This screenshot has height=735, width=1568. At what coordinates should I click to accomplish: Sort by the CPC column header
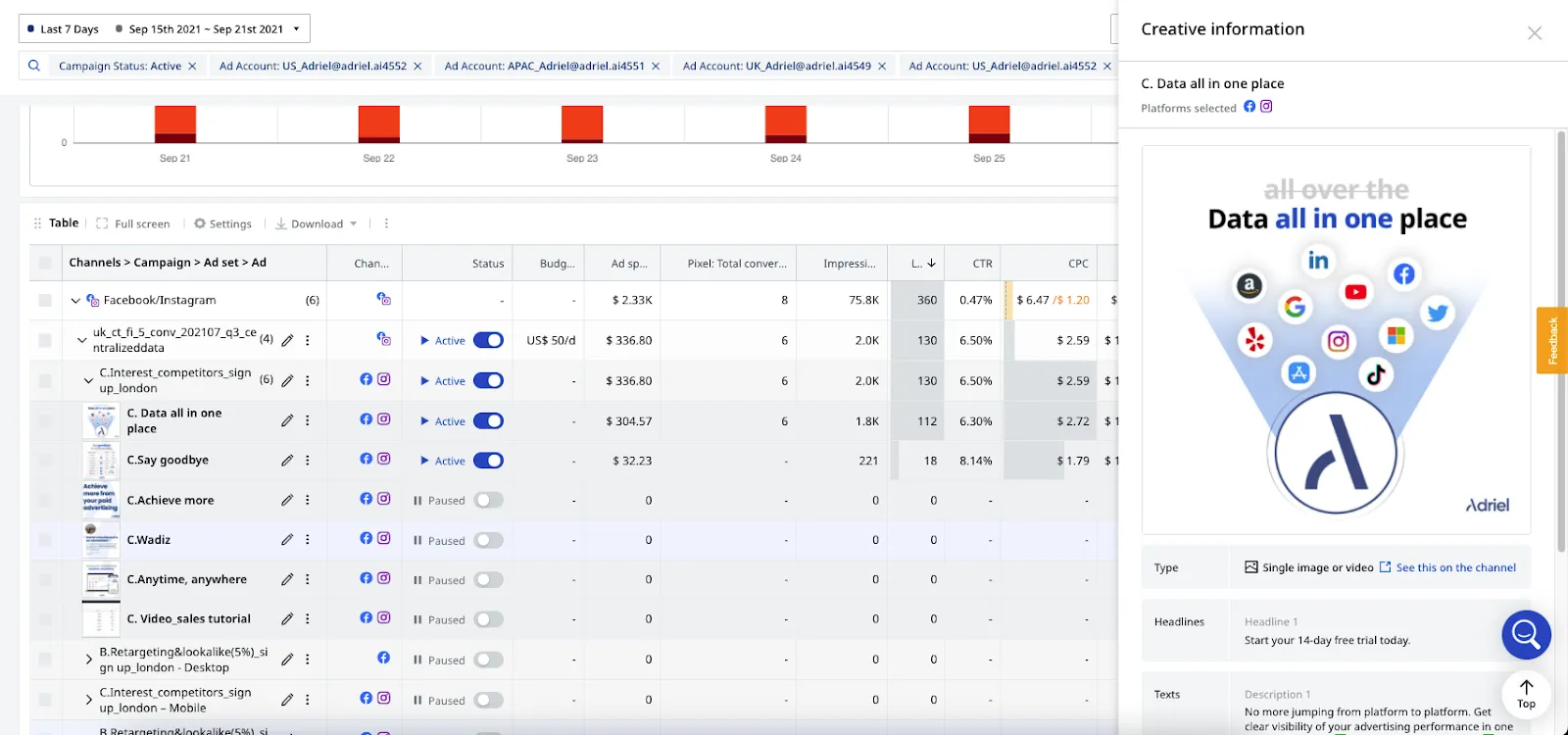pyautogui.click(x=1078, y=263)
